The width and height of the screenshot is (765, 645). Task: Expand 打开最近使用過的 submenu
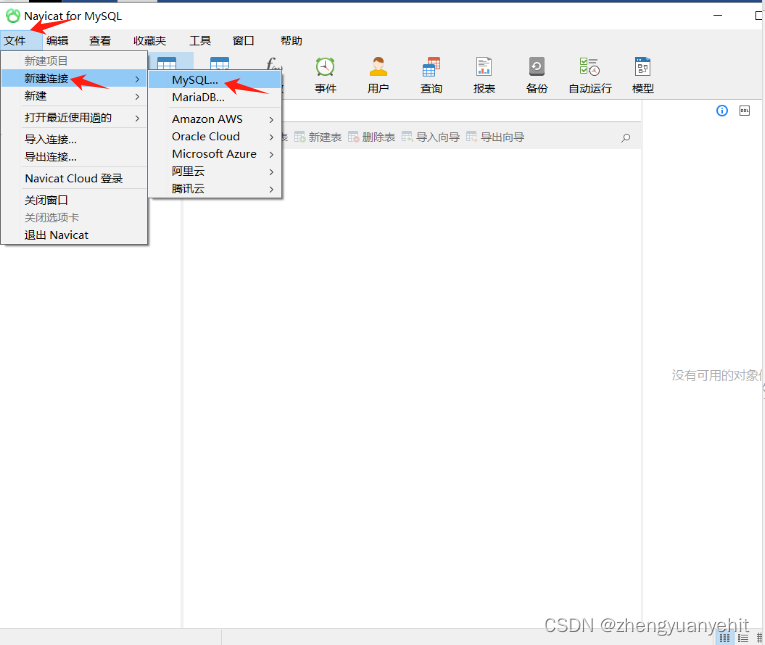click(x=74, y=118)
